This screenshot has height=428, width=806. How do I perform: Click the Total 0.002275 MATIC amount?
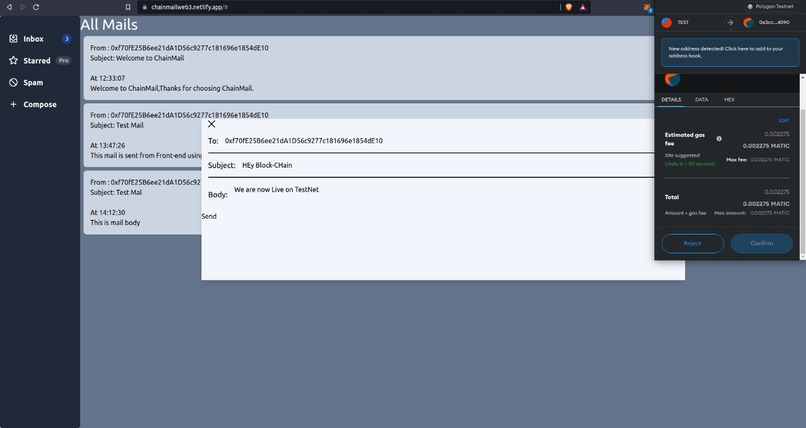pyautogui.click(x=766, y=204)
